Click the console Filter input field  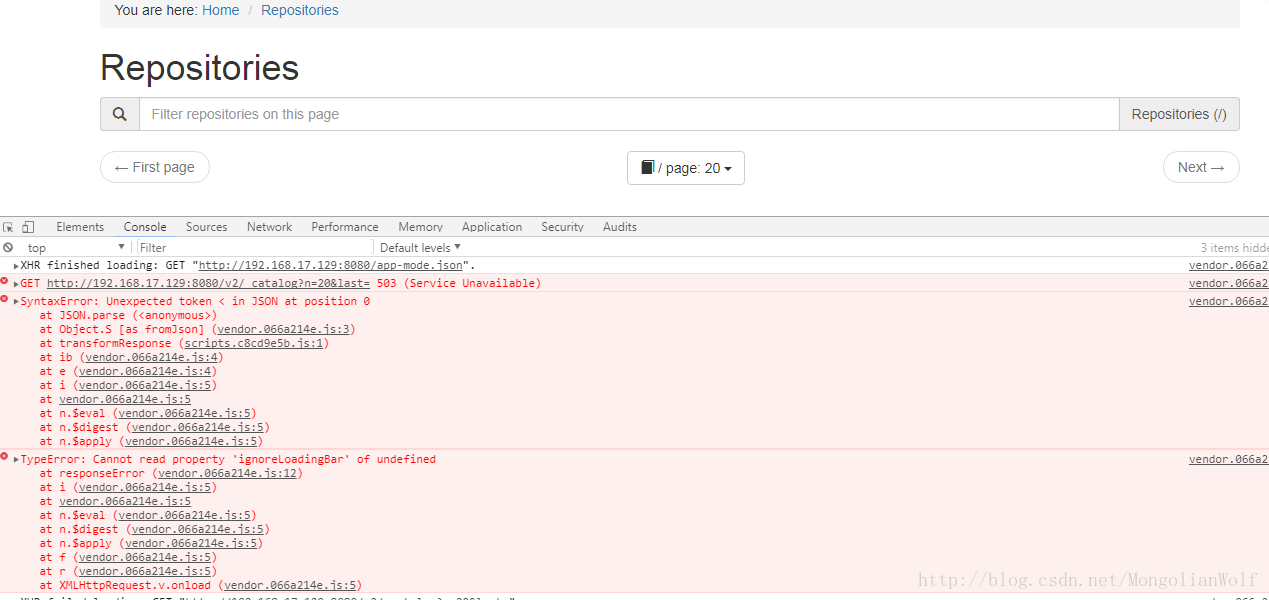255,247
